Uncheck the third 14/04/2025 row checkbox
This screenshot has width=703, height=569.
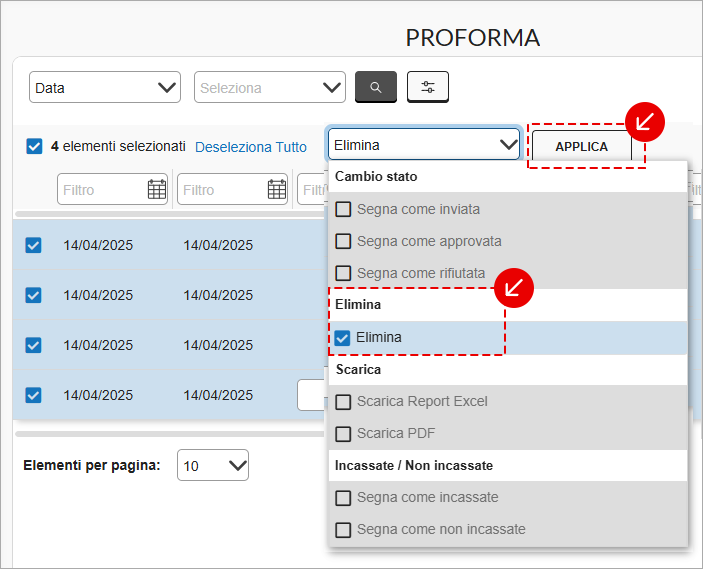coord(33,345)
